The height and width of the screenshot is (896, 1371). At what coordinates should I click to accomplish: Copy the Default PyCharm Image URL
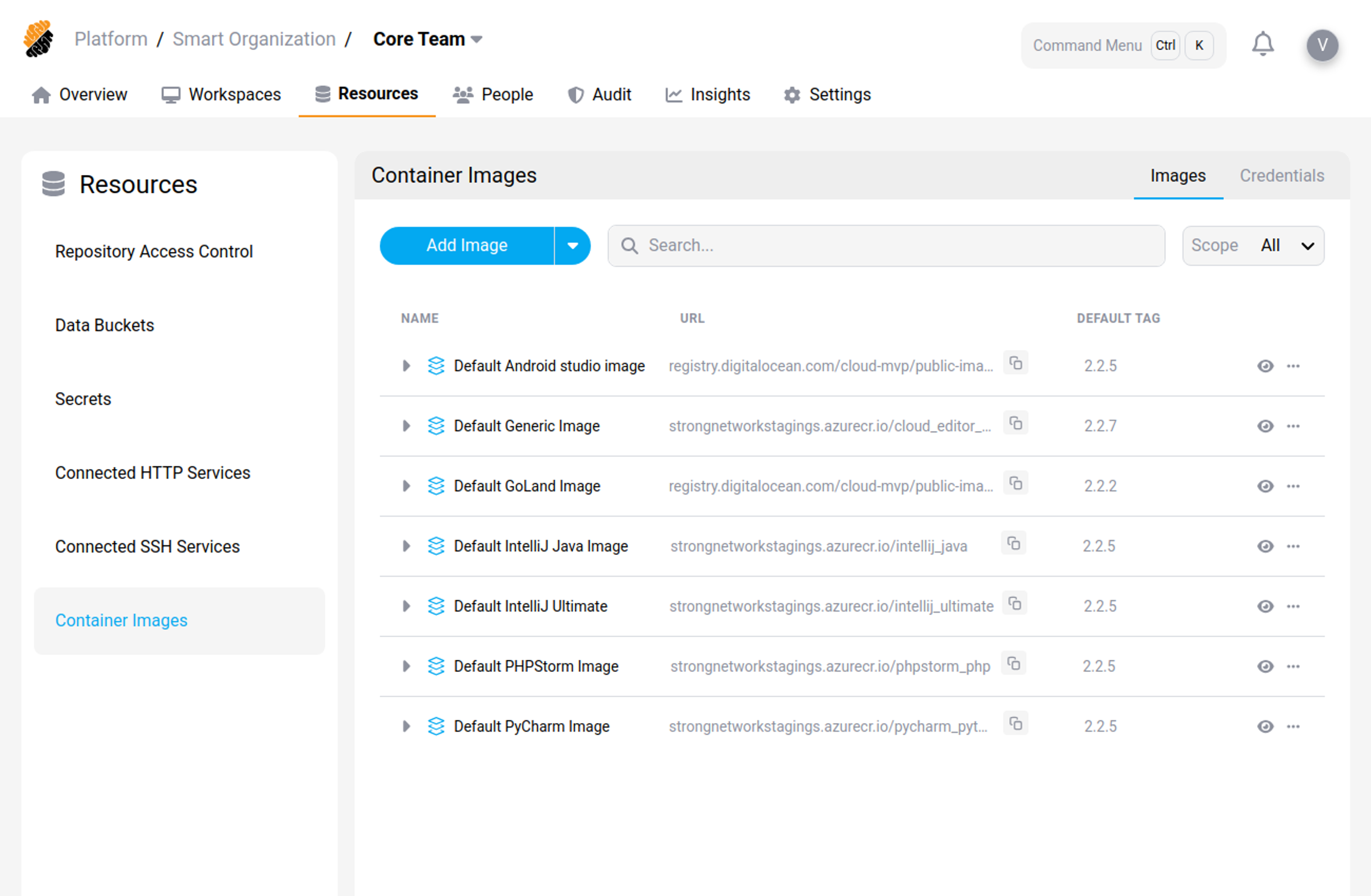click(1016, 724)
